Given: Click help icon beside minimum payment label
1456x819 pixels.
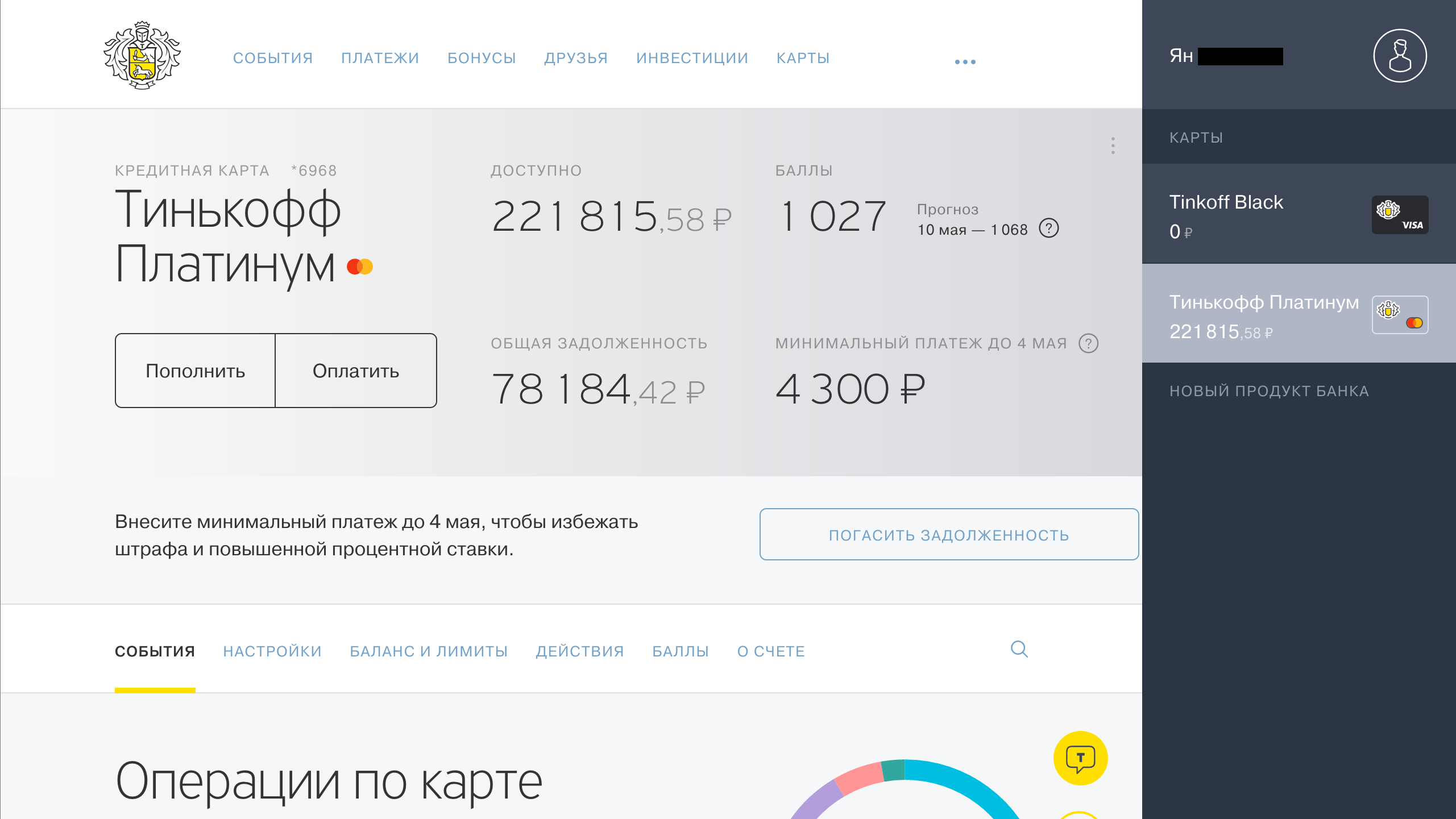Looking at the screenshot, I should tap(1088, 343).
